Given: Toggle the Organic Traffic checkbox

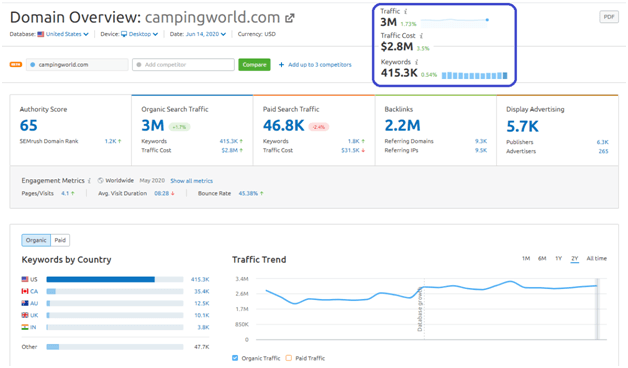Looking at the screenshot, I should click(x=235, y=358).
